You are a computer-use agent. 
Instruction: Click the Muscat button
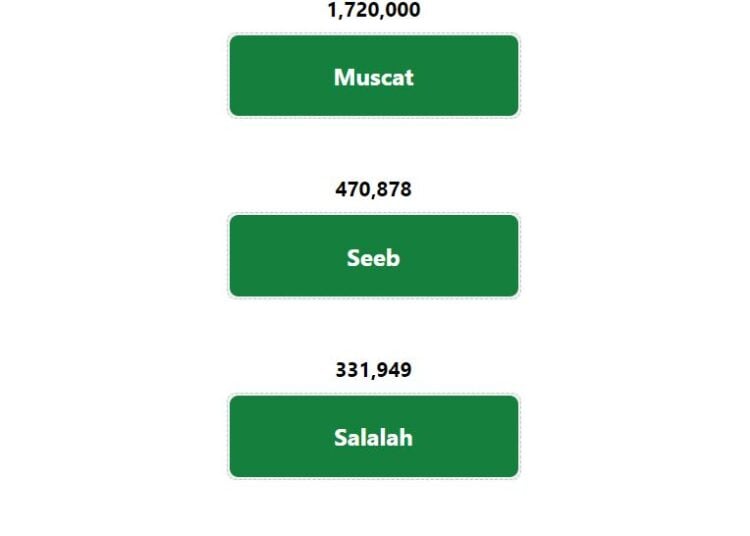coord(374,76)
